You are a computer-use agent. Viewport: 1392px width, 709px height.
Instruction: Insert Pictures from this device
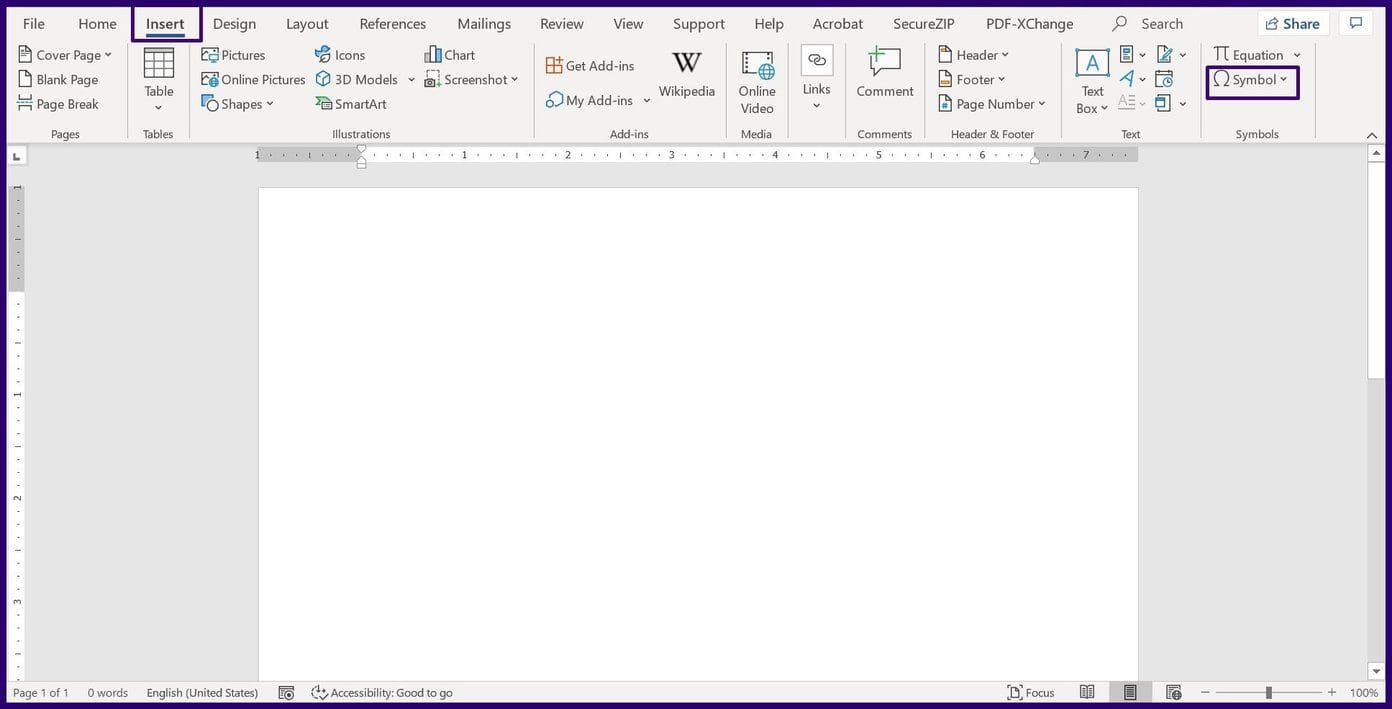coord(233,55)
